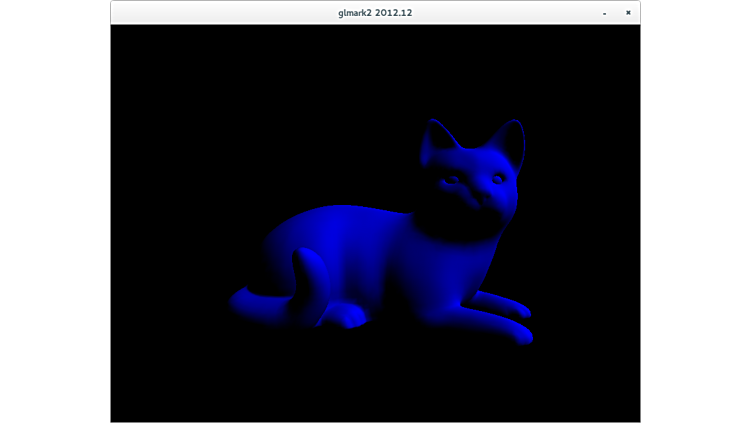Click the glmark2 2012.12 title text
The height and width of the screenshot is (423, 752).
tap(376, 13)
